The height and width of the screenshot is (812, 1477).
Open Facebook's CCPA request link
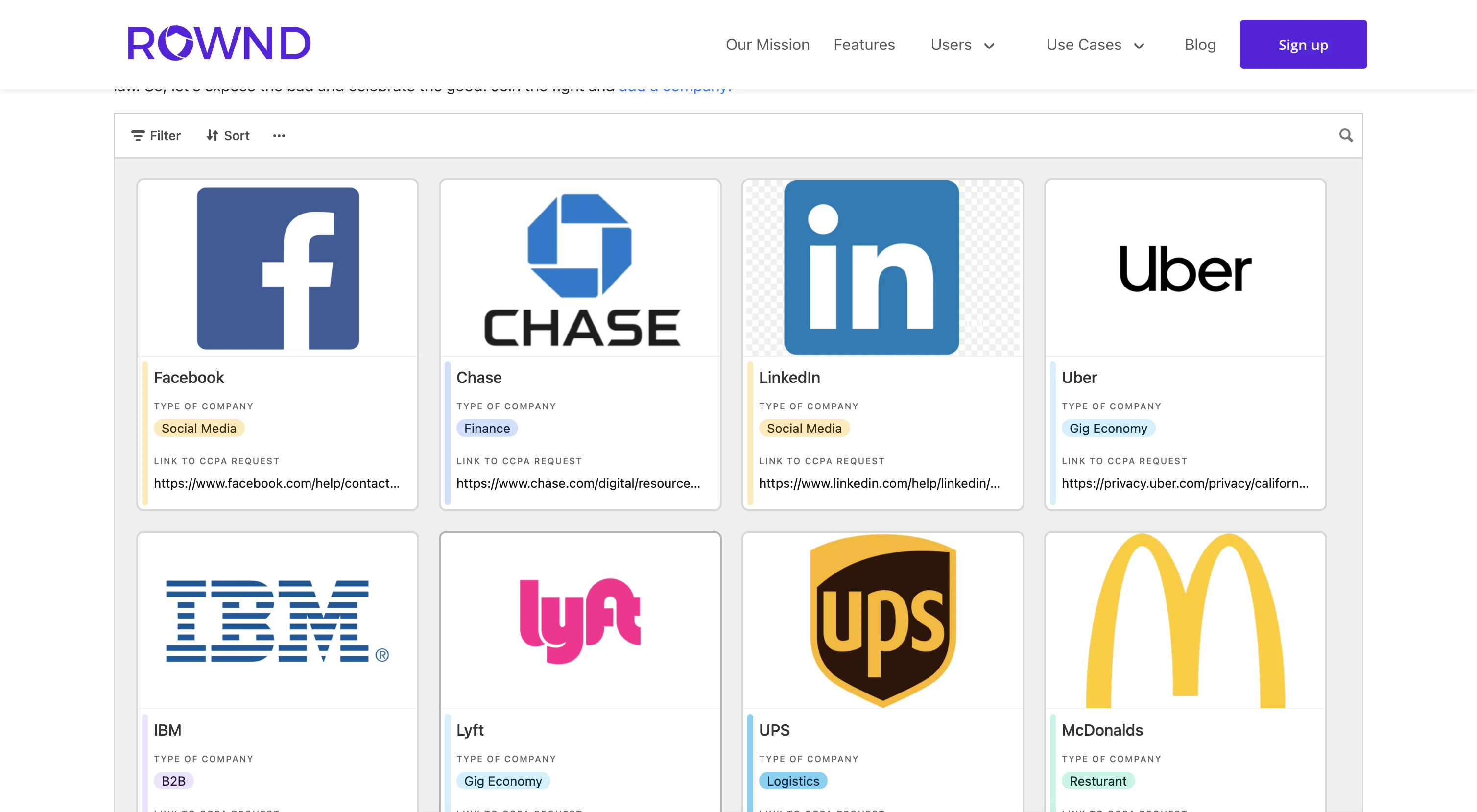click(x=276, y=483)
